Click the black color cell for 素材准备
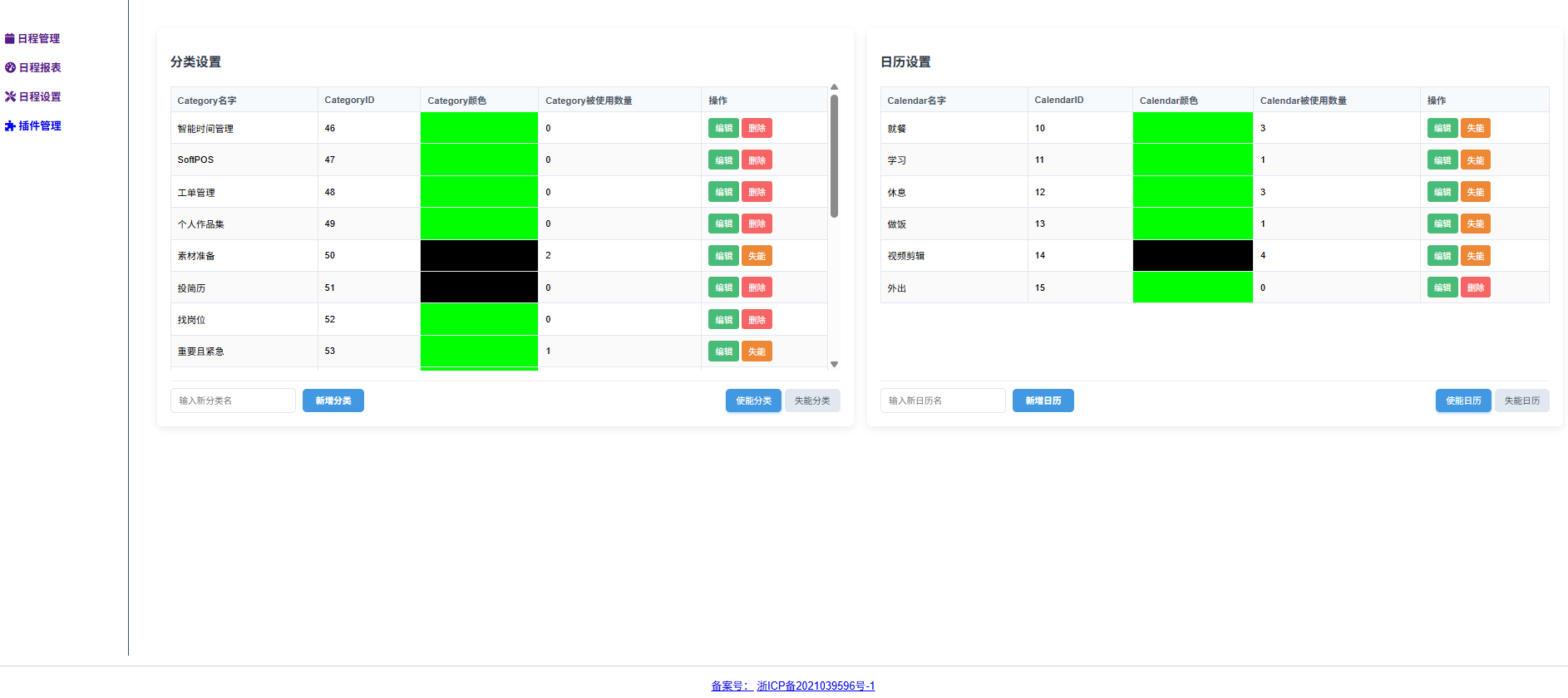The image size is (1568, 698). click(479, 256)
